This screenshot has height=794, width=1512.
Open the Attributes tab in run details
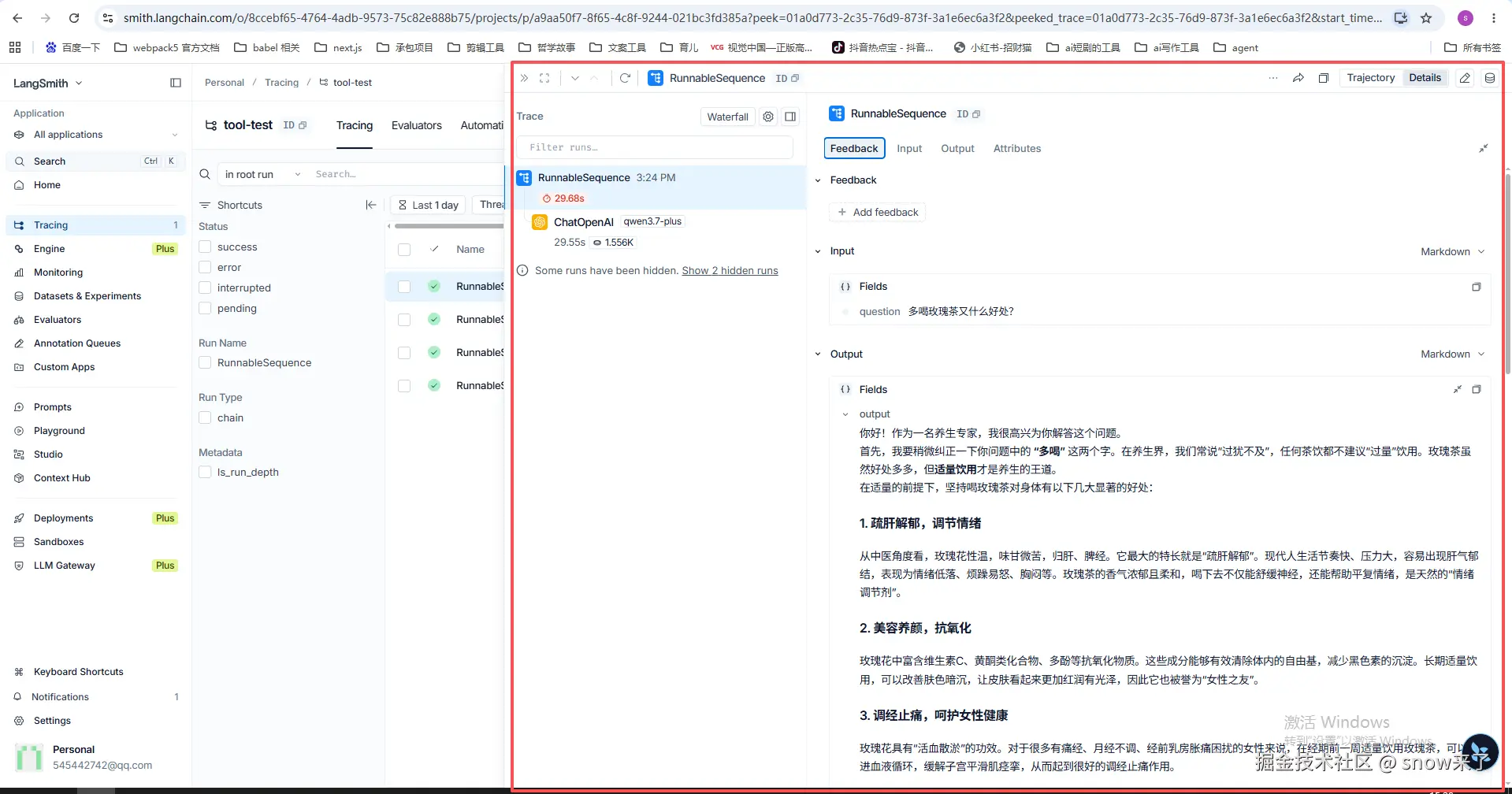point(1017,148)
